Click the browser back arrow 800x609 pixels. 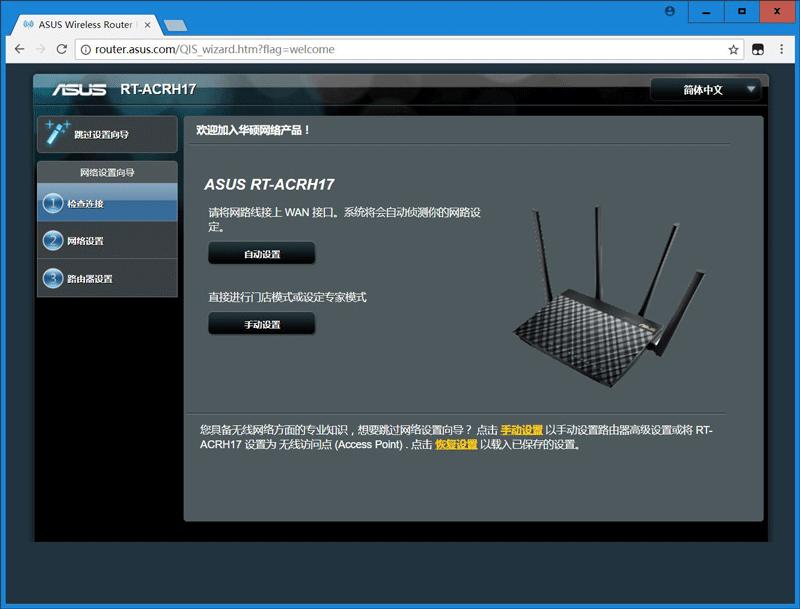pos(19,49)
